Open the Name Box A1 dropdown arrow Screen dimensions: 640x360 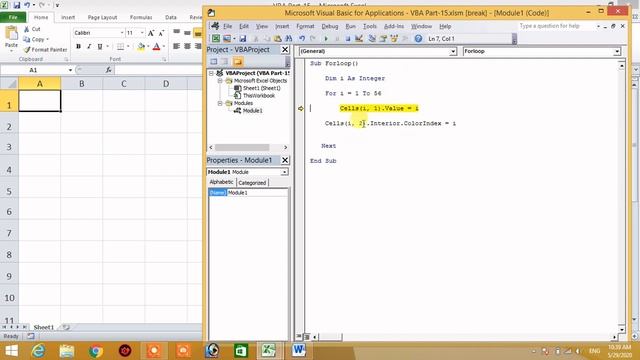70,70
